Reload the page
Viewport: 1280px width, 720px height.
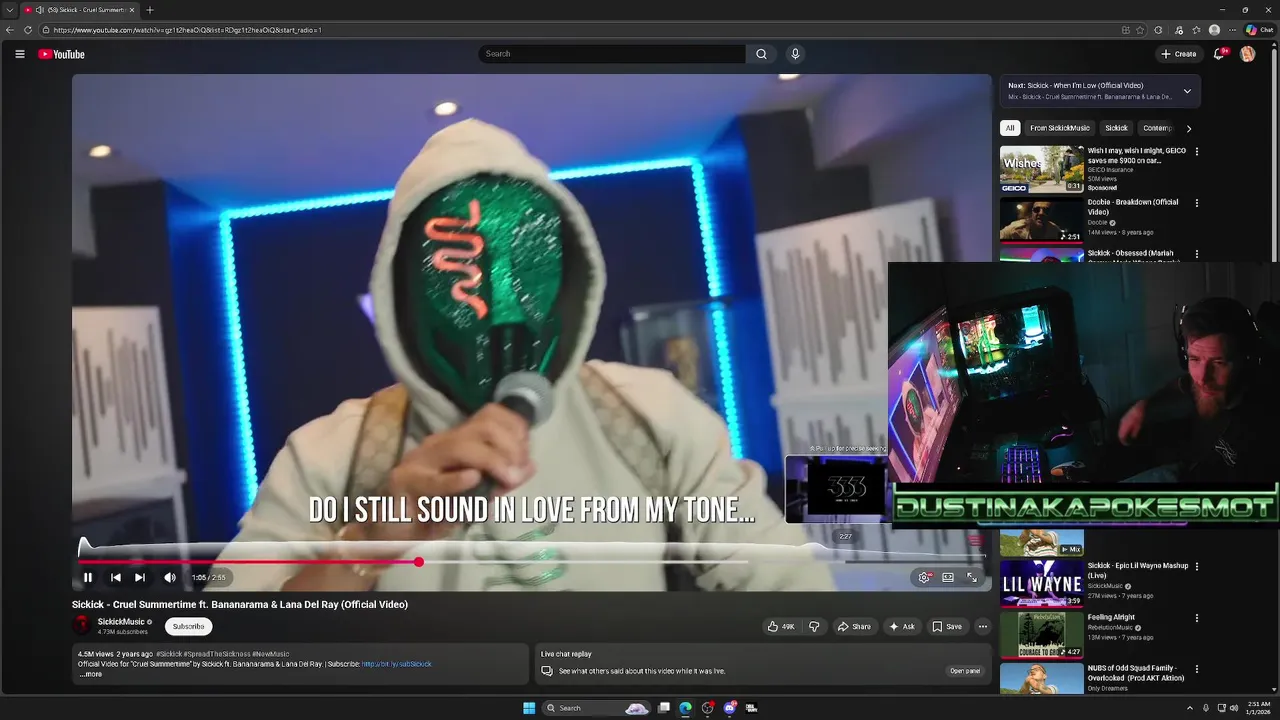[27, 30]
